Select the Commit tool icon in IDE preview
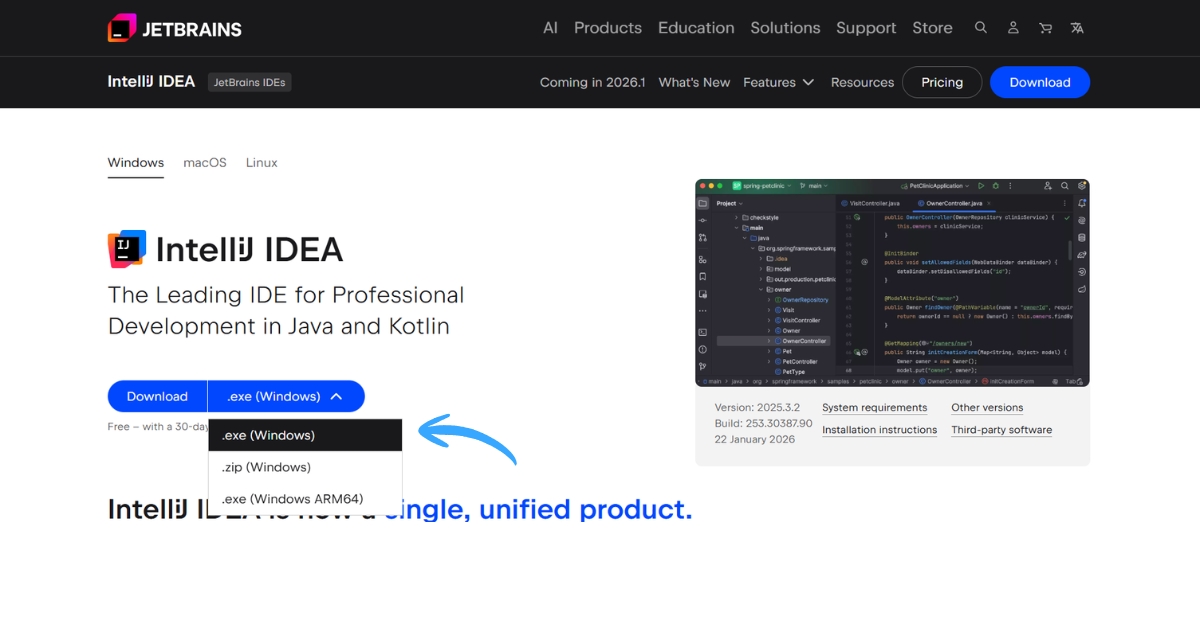This screenshot has height=630, width=1200. (703, 220)
